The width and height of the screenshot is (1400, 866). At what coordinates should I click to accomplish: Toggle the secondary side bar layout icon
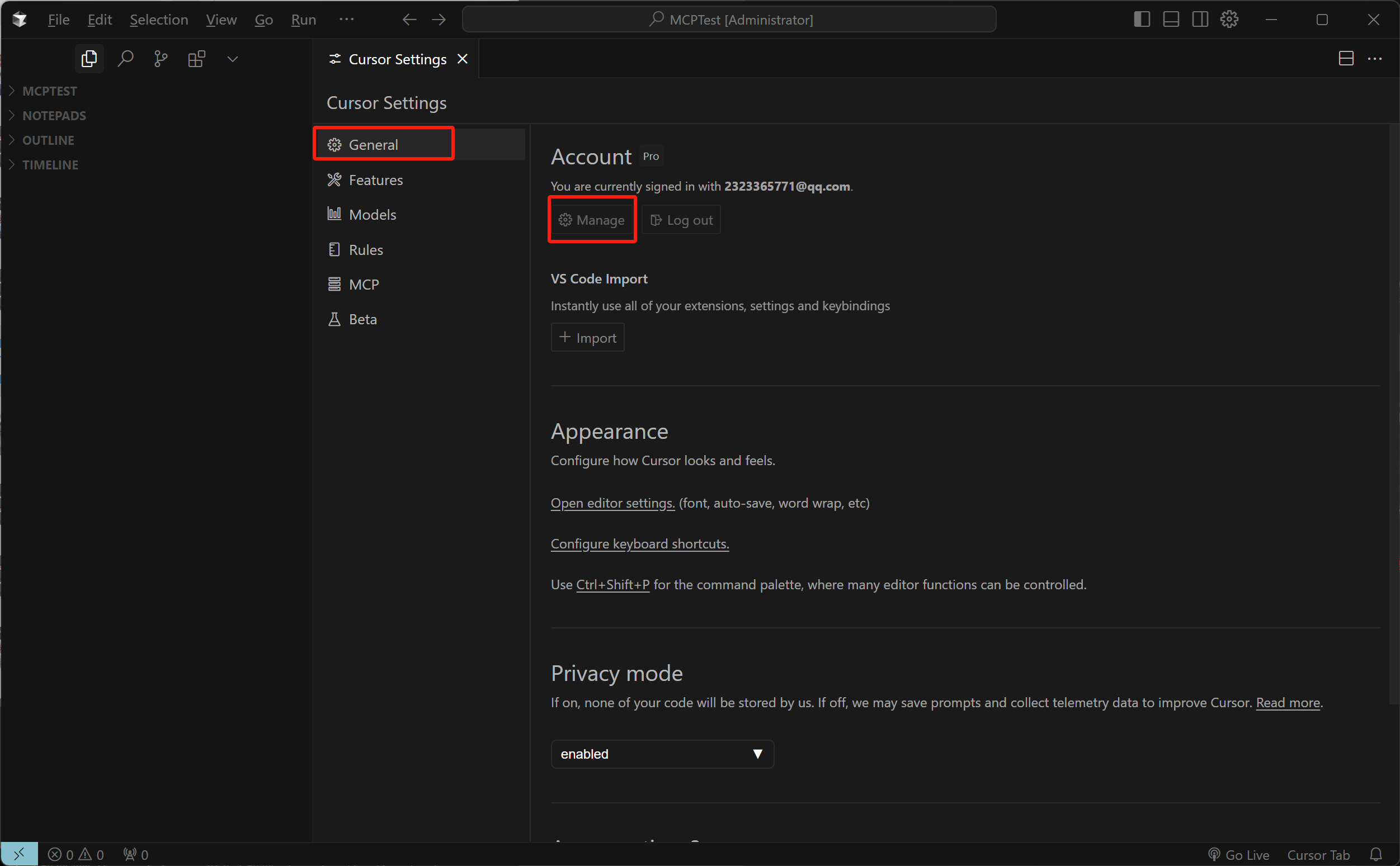coord(1200,20)
